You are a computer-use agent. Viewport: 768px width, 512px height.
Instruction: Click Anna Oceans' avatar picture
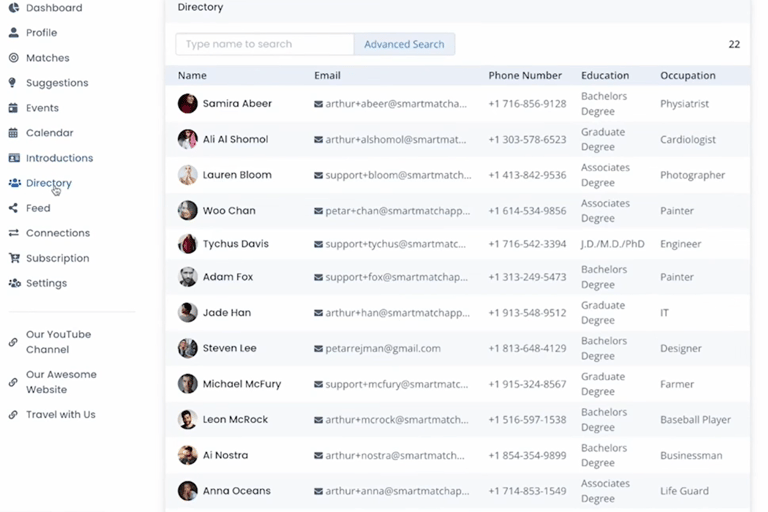coord(188,490)
